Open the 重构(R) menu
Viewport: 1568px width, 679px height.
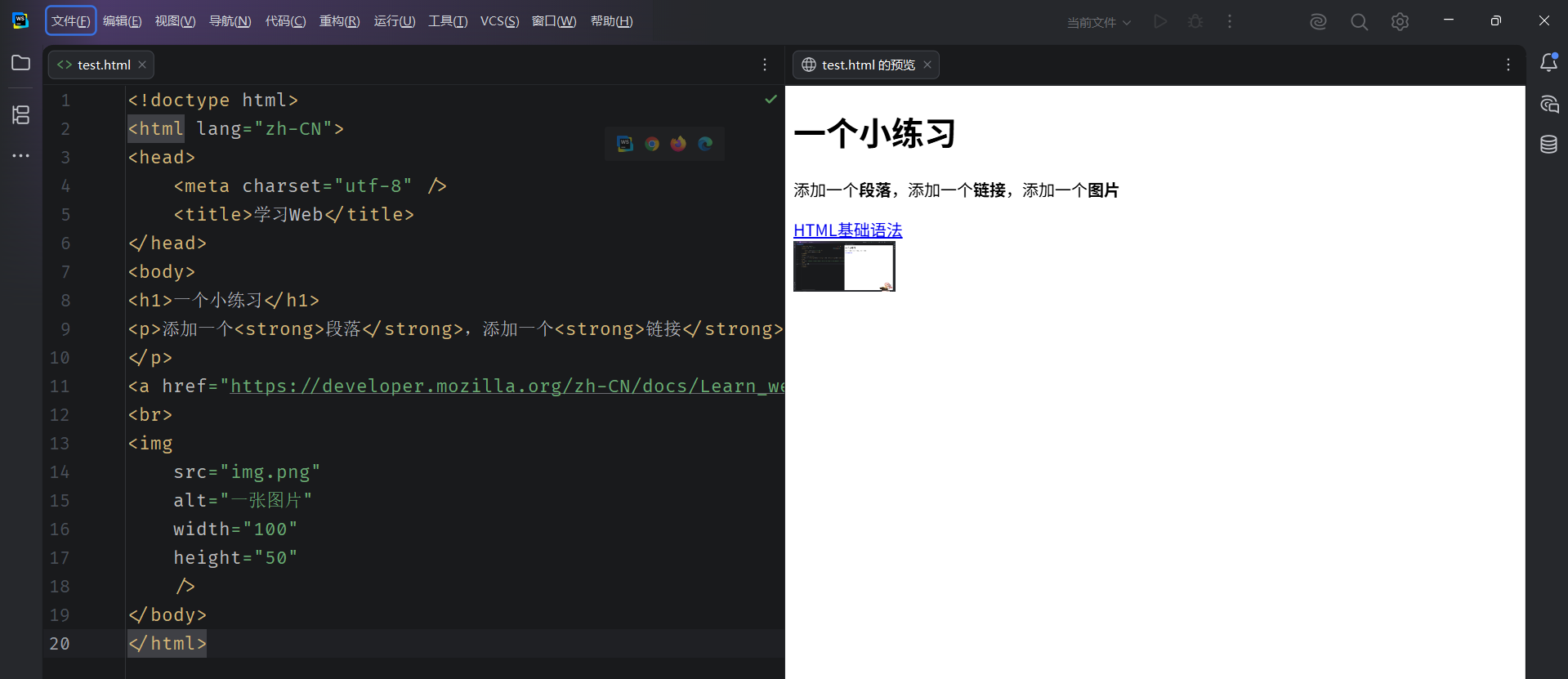click(x=339, y=21)
